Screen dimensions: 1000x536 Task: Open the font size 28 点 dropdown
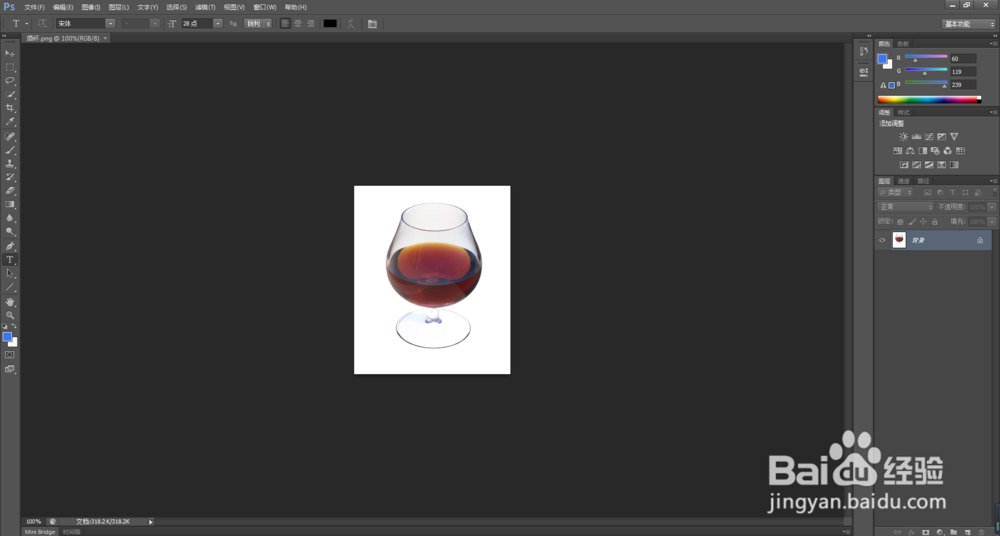pos(217,24)
